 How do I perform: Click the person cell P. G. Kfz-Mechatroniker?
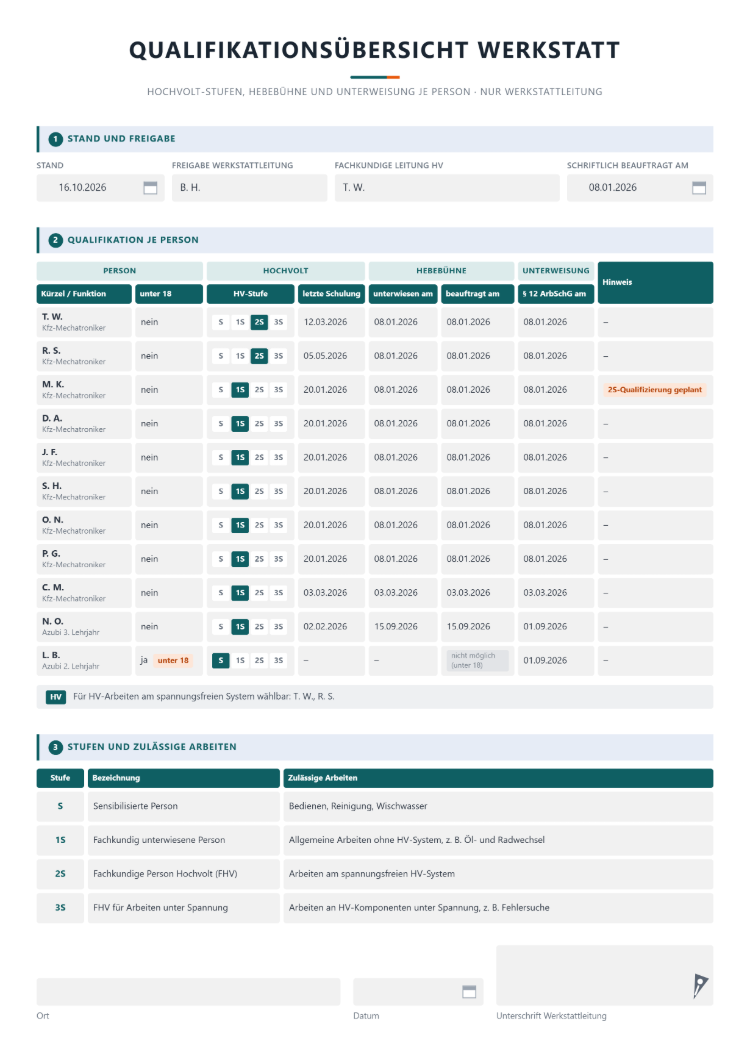coord(85,559)
